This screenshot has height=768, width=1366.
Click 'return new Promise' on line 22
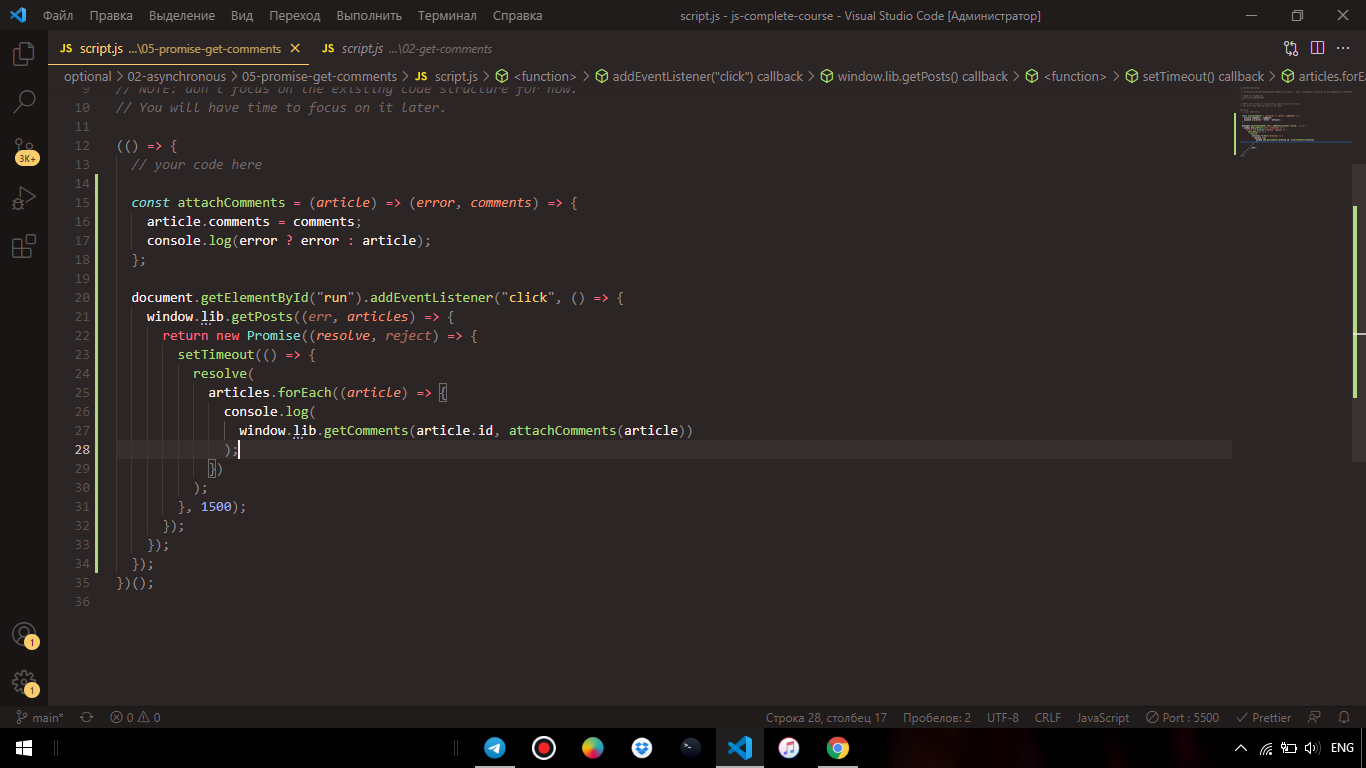coord(231,335)
